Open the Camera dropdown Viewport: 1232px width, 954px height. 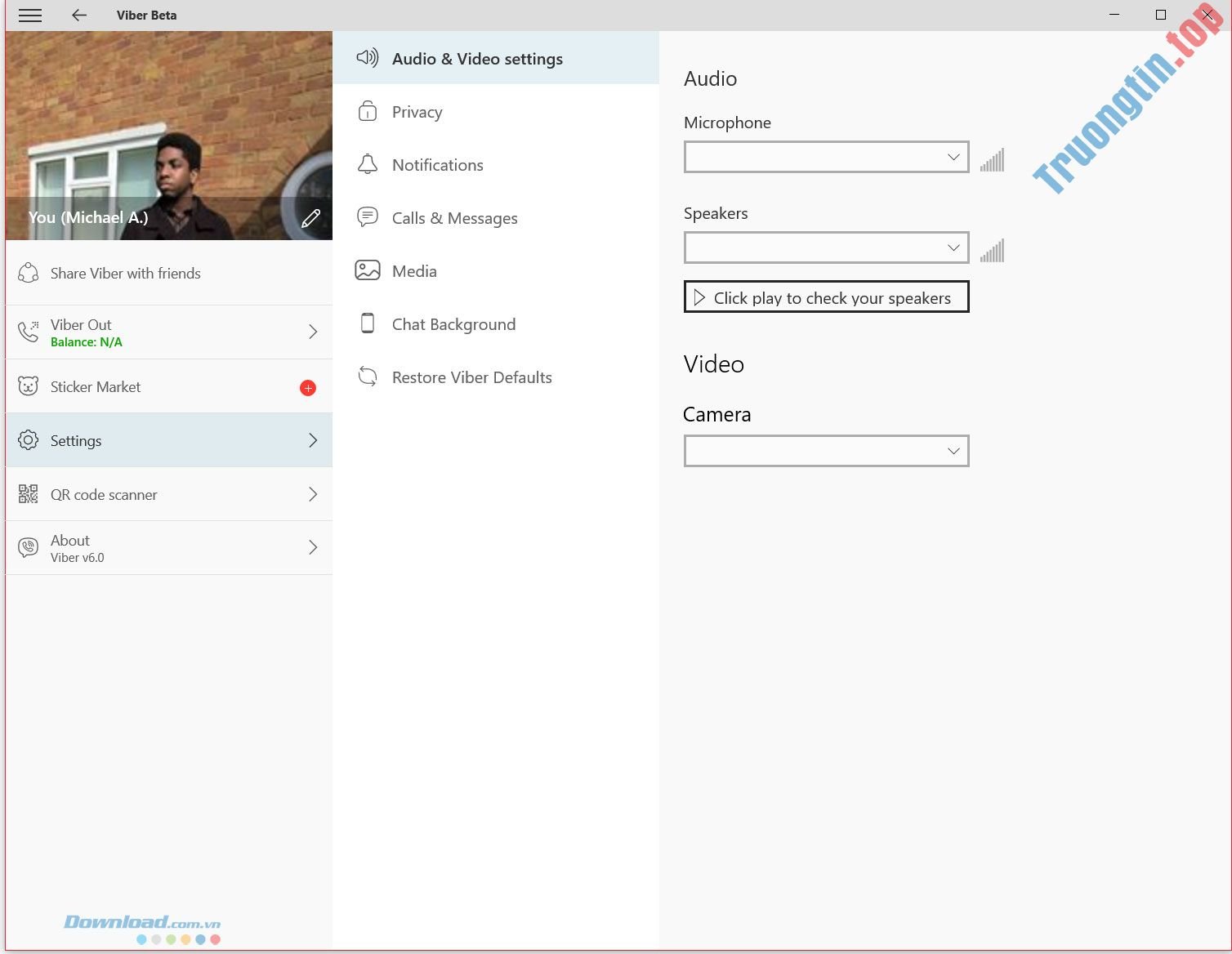(x=827, y=451)
